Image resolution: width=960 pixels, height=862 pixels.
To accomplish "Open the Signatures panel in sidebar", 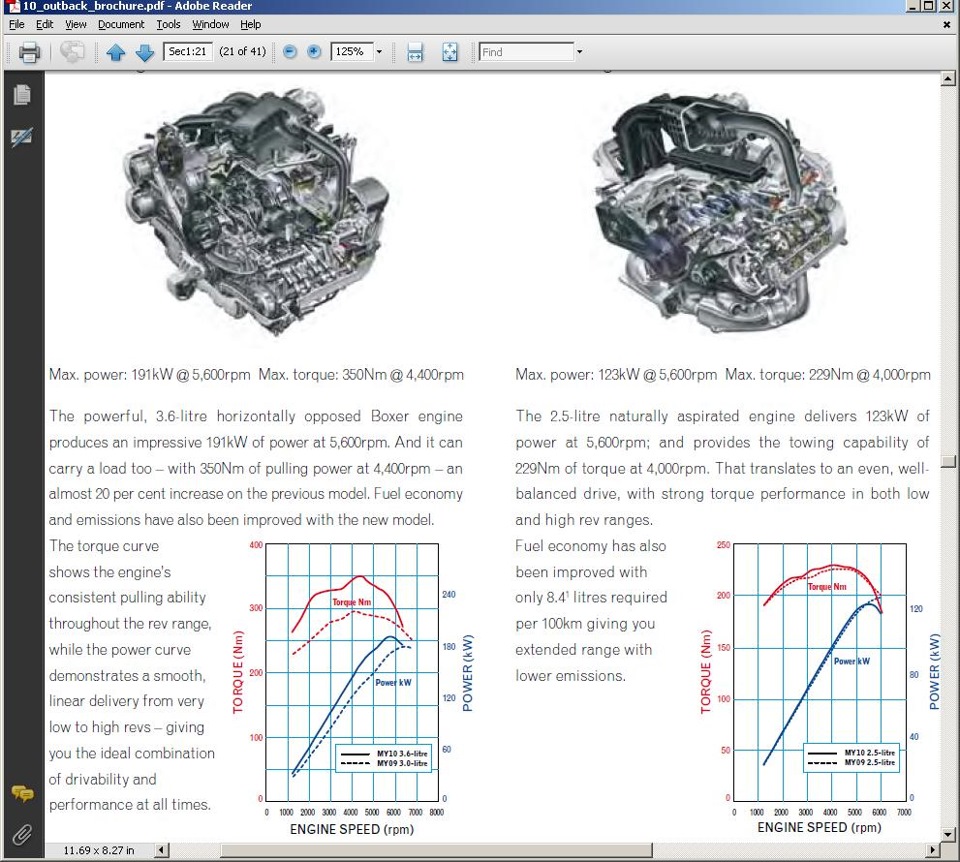I will [22, 137].
